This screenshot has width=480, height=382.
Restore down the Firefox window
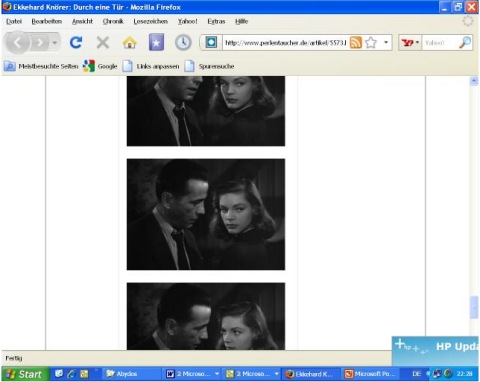(458, 7)
